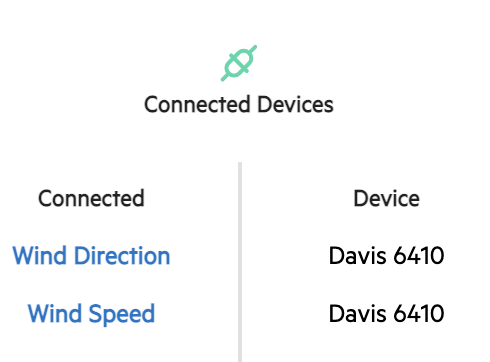Click the 'Device' header text
The width and height of the screenshot is (490, 362).
(386, 198)
